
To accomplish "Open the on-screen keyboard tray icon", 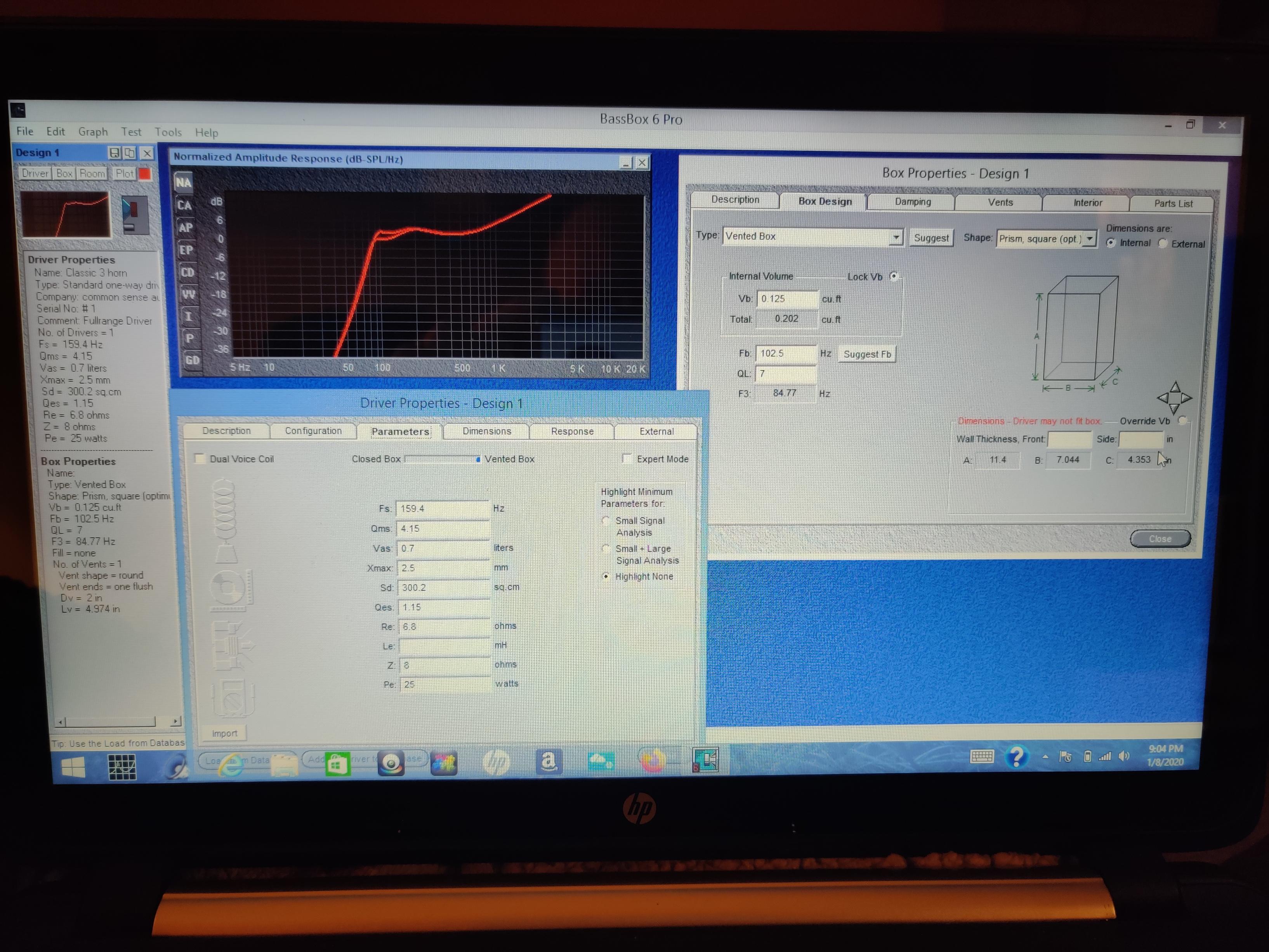I will coord(982,757).
